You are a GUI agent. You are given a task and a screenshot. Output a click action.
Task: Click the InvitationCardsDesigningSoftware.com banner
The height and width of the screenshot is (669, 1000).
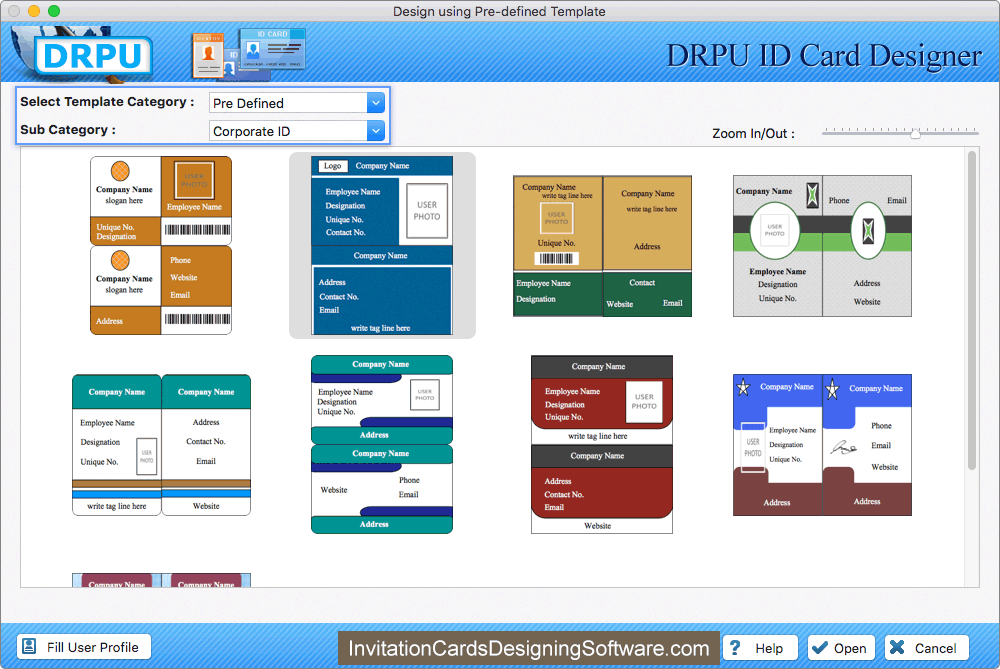coord(529,649)
